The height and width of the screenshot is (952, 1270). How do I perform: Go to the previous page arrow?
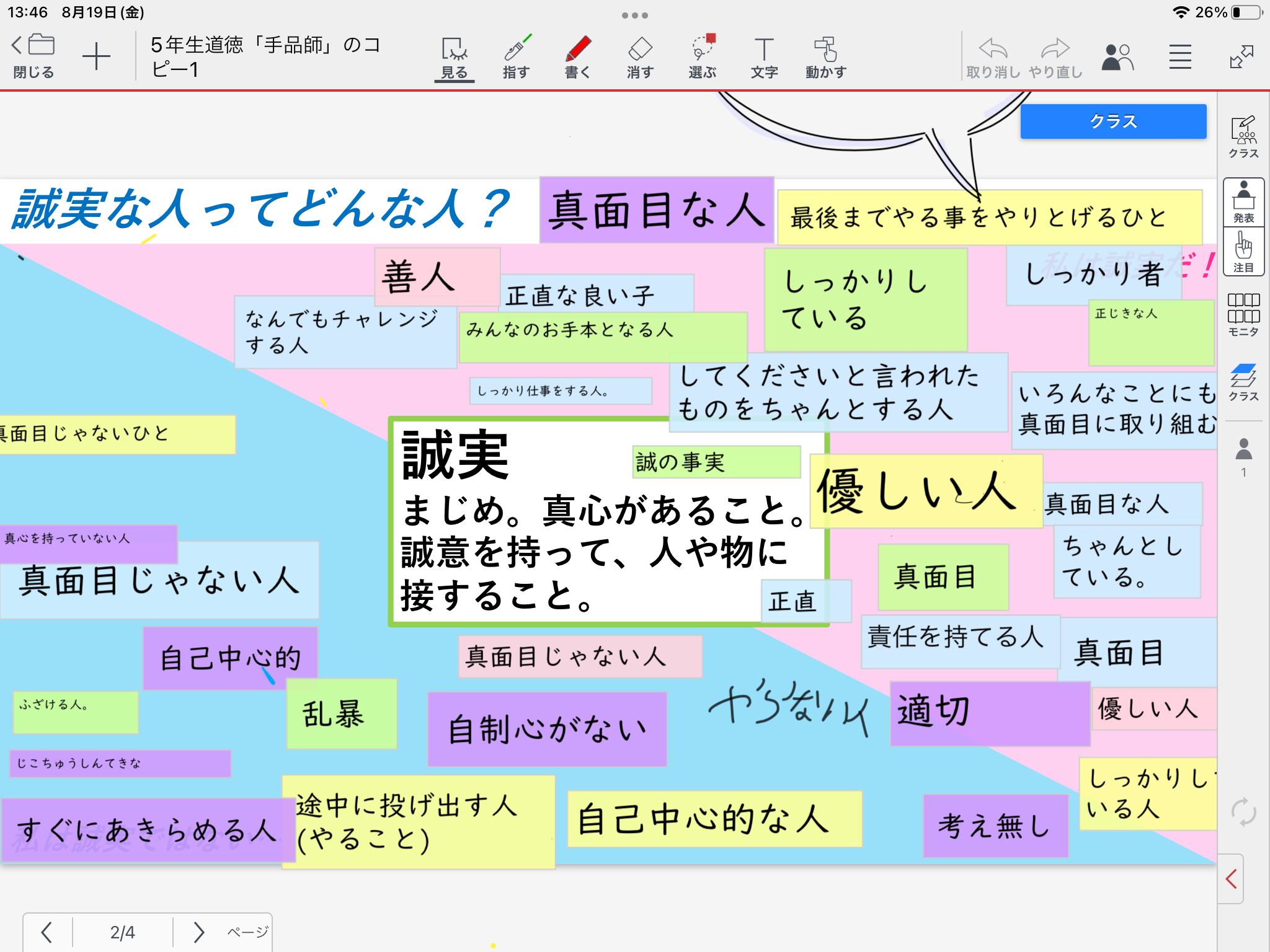coord(47,932)
